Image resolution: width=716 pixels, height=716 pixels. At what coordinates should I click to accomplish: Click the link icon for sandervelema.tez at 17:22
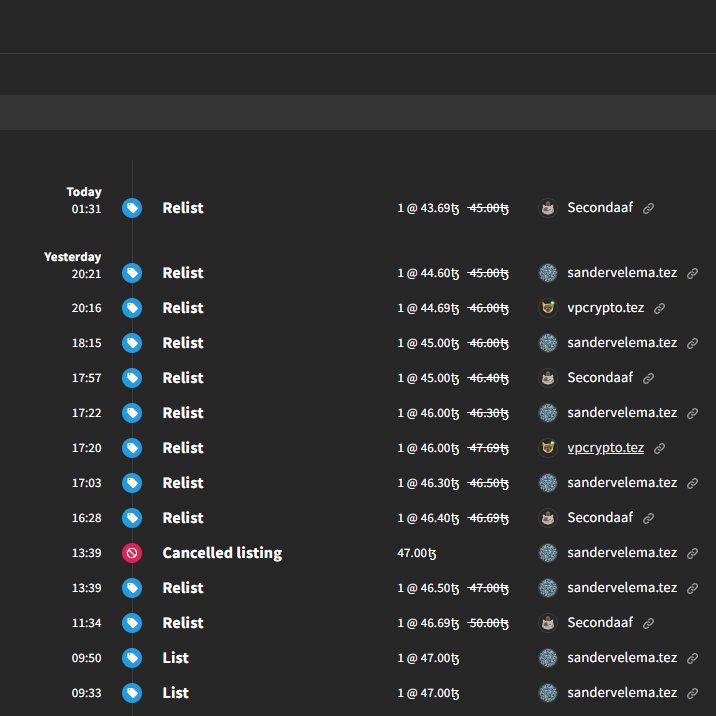[692, 414]
